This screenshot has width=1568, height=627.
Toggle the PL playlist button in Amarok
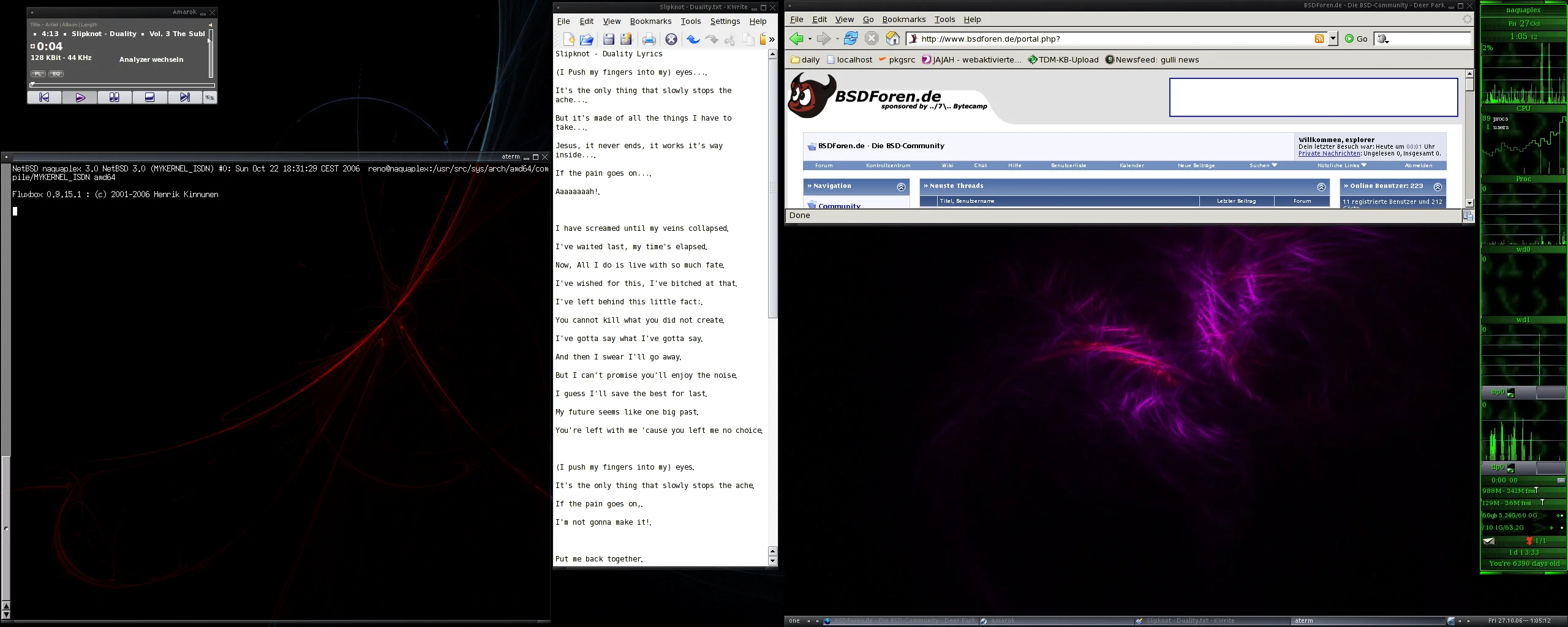coord(38,73)
